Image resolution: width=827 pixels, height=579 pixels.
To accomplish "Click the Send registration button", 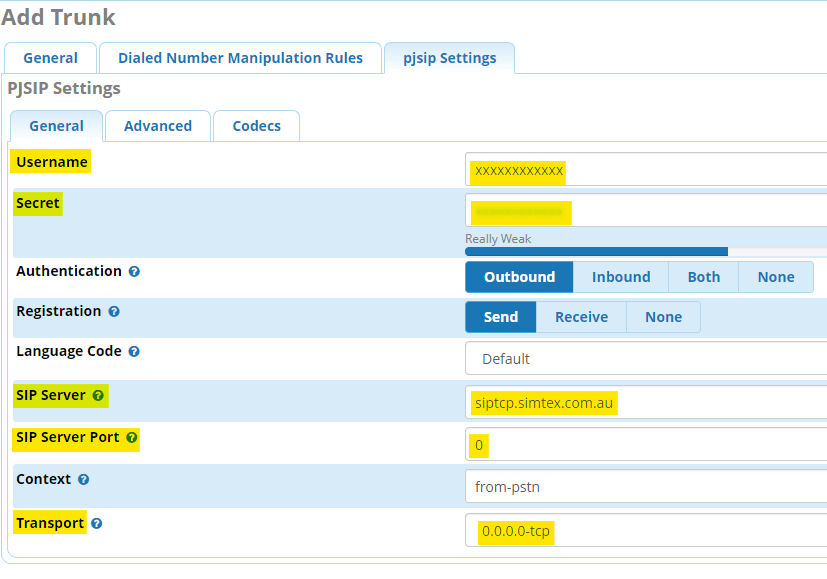I will point(500,316).
